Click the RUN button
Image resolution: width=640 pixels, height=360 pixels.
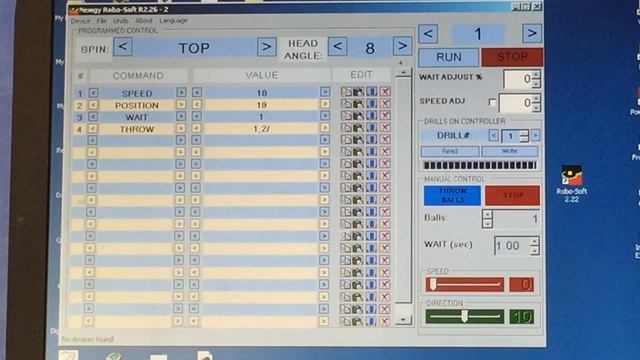(x=449, y=57)
